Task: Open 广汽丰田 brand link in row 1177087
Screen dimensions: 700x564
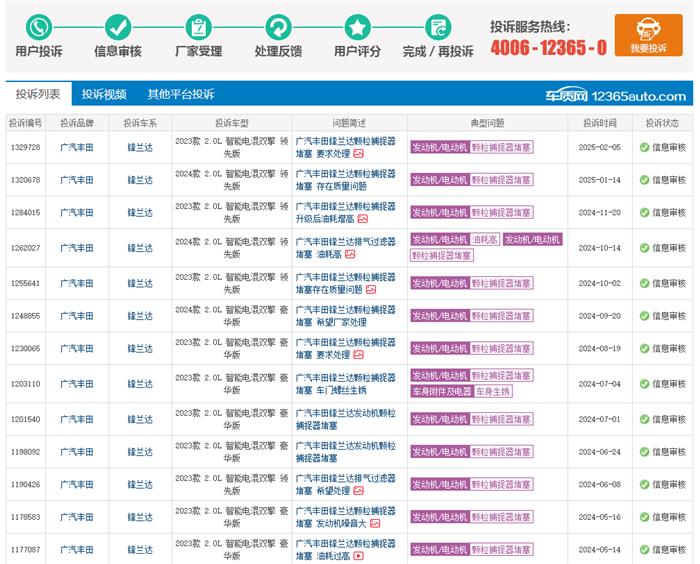Action: 77,549
